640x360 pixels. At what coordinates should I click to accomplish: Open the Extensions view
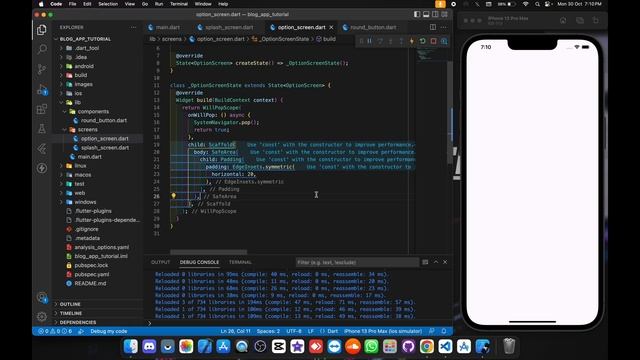pos(42,109)
